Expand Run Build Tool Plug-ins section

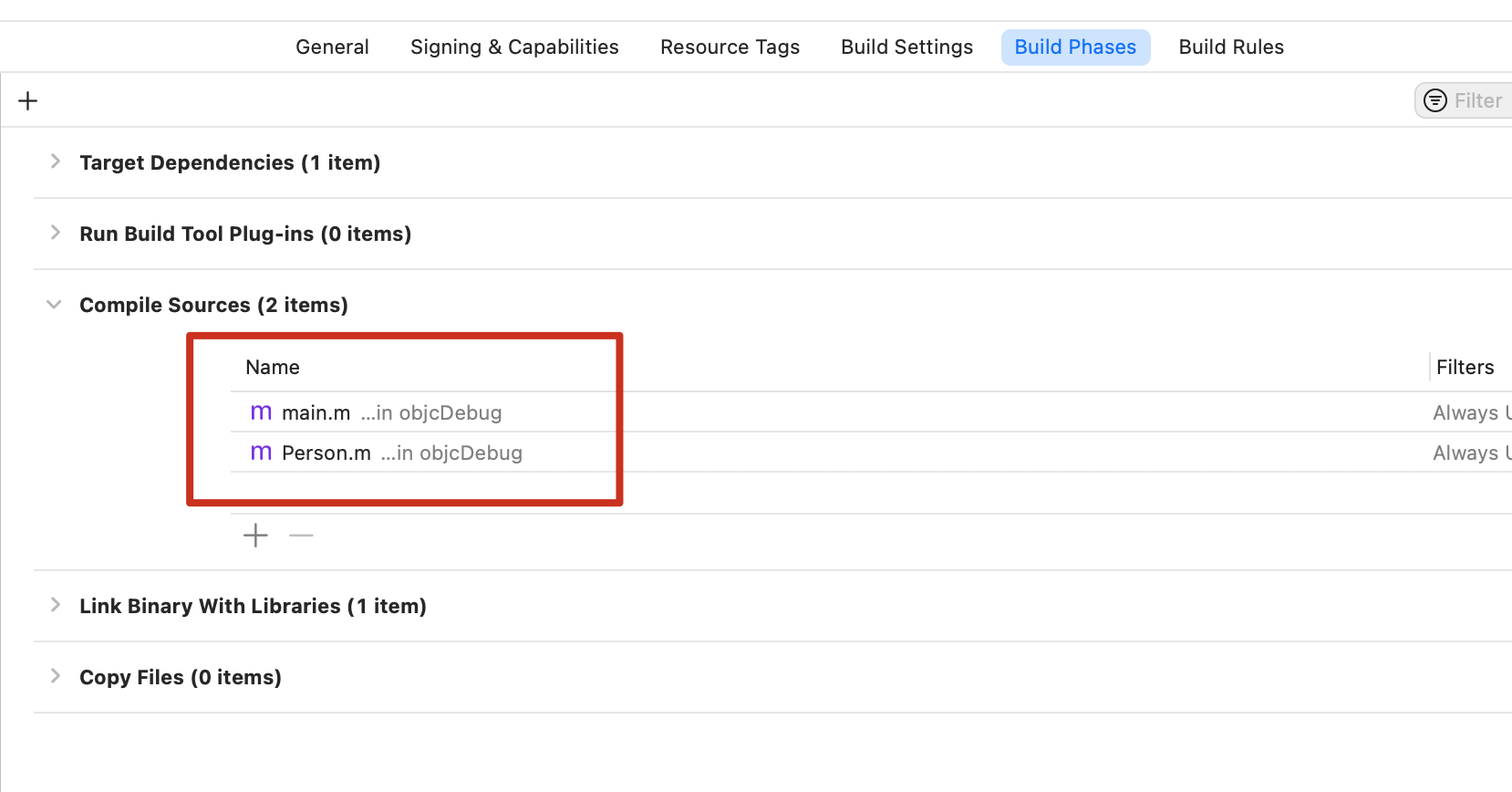[x=56, y=233]
